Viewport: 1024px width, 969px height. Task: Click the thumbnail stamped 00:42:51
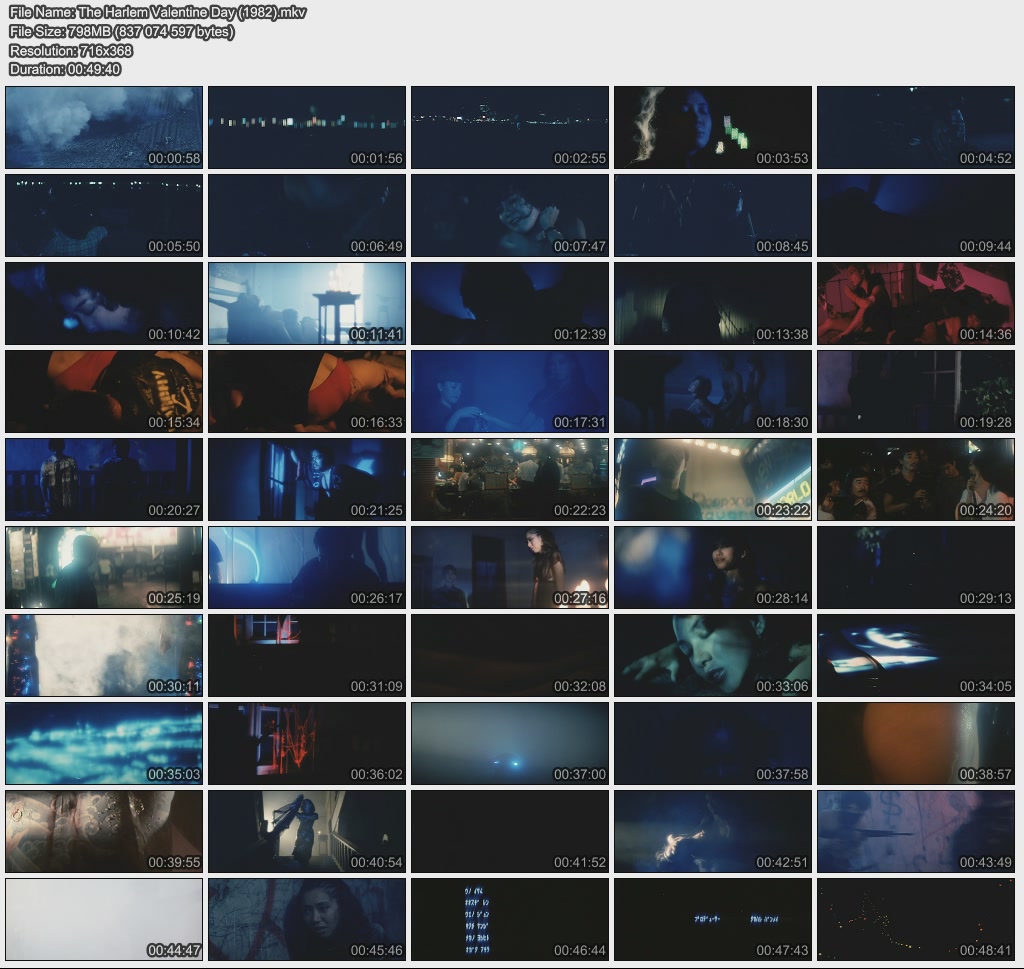713,832
